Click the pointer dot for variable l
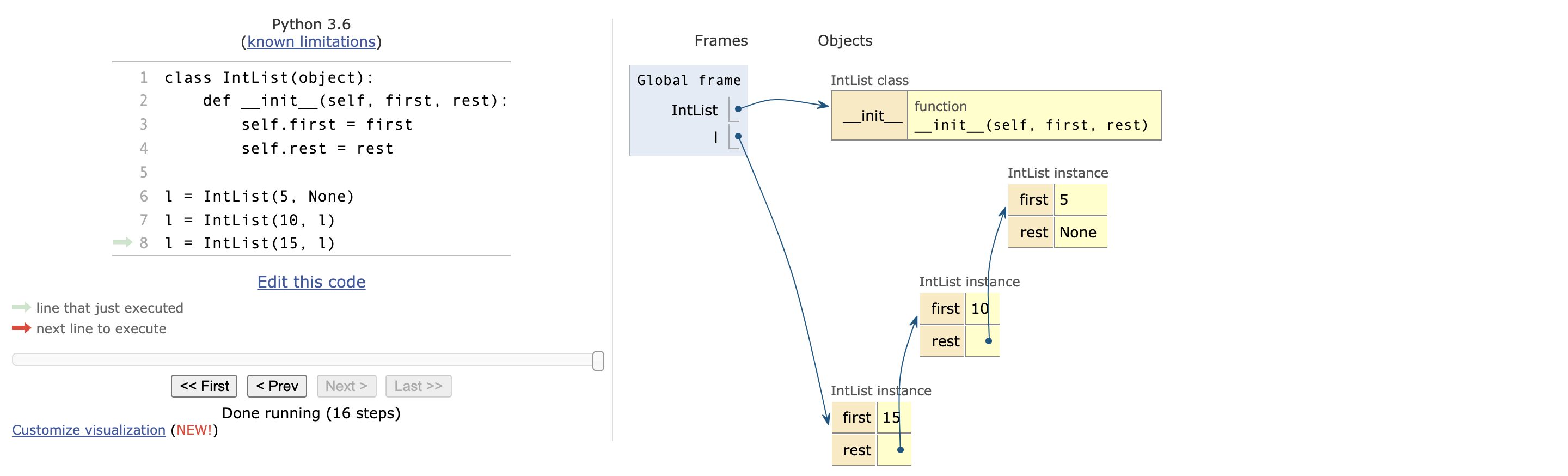Image resolution: width=1568 pixels, height=476 pixels. tap(738, 136)
